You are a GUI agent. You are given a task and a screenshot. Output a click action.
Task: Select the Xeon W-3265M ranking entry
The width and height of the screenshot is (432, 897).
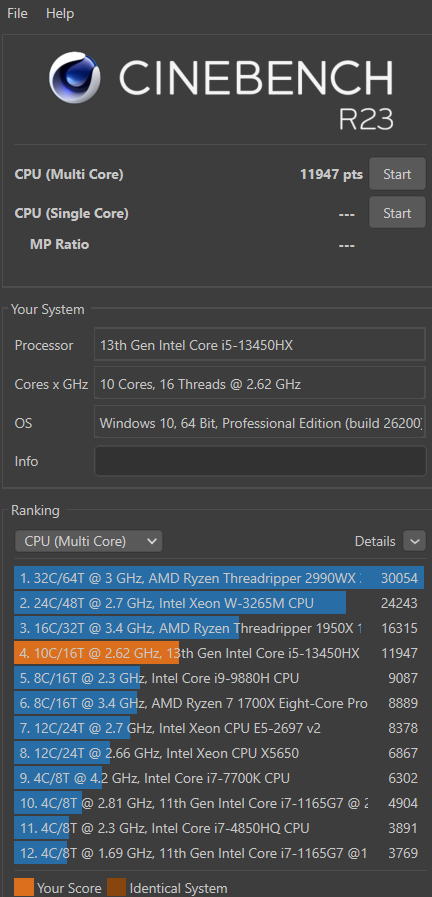click(219, 603)
